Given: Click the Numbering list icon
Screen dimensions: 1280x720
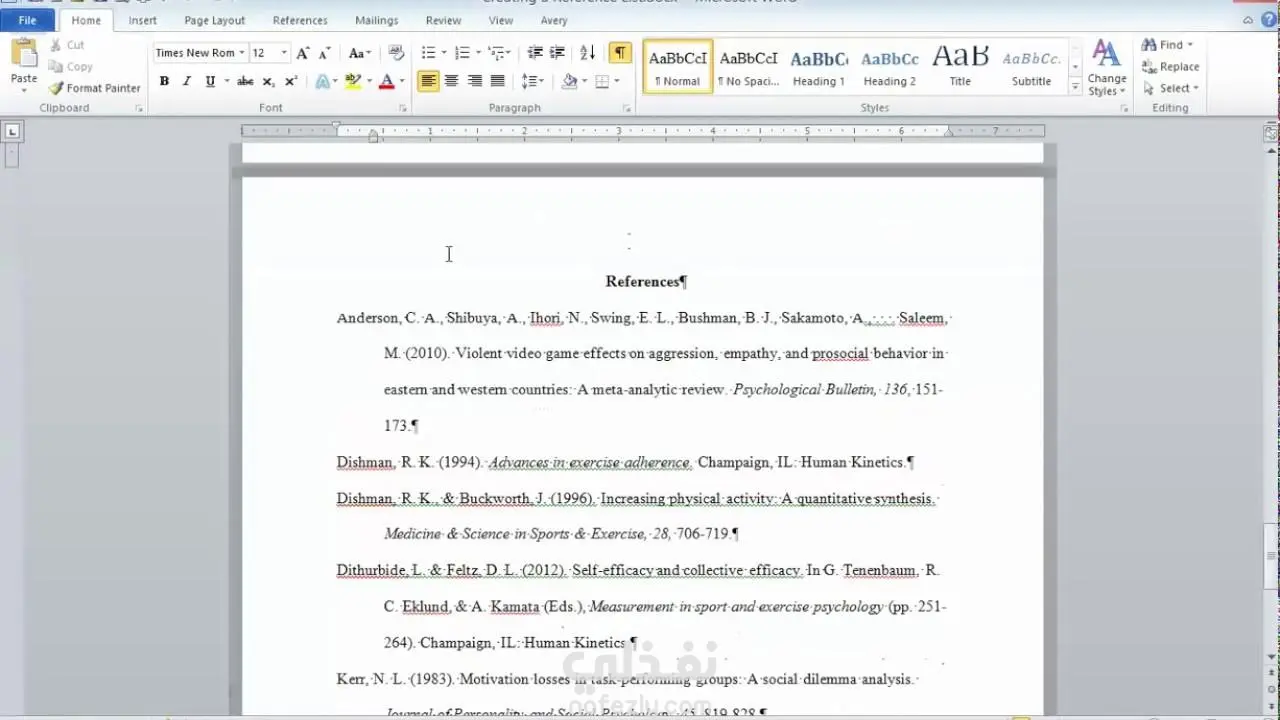Looking at the screenshot, I should pos(462,53).
